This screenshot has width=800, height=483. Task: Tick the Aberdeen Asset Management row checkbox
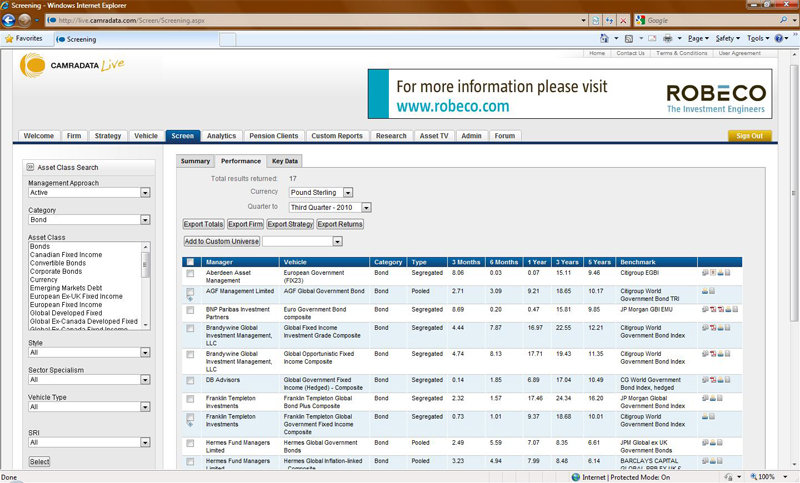point(190,273)
